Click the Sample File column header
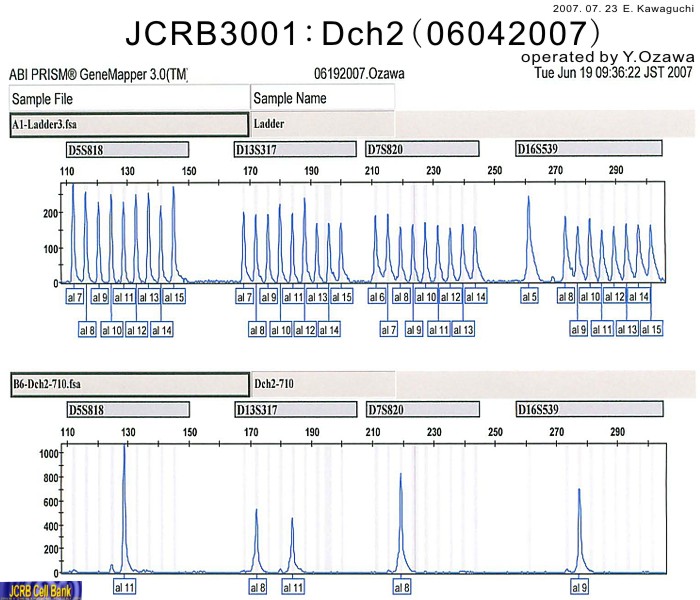 coord(128,98)
